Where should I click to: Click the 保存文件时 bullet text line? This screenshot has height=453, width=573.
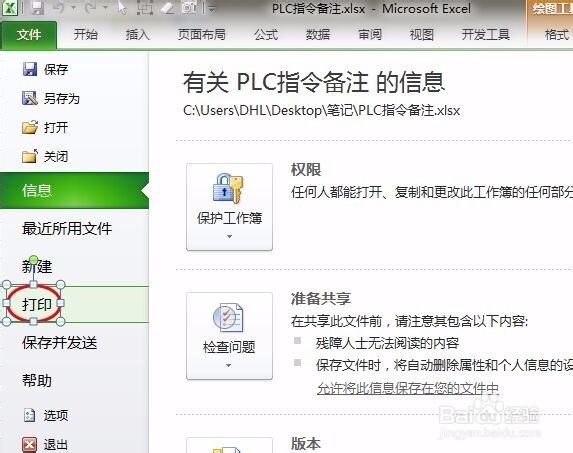444,365
